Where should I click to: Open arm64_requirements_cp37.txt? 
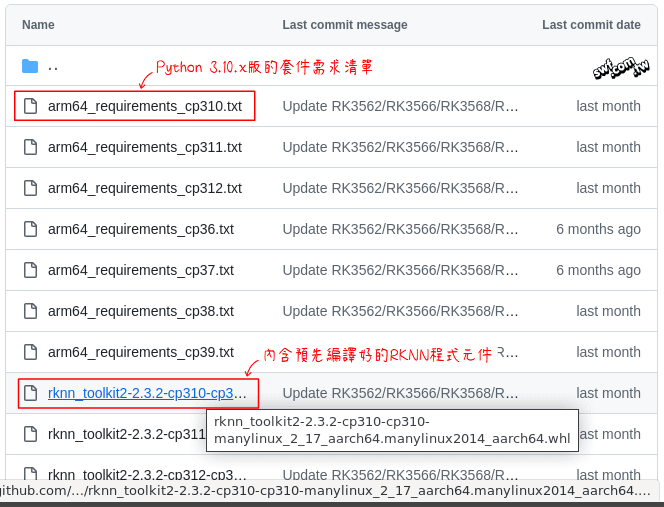(x=141, y=270)
